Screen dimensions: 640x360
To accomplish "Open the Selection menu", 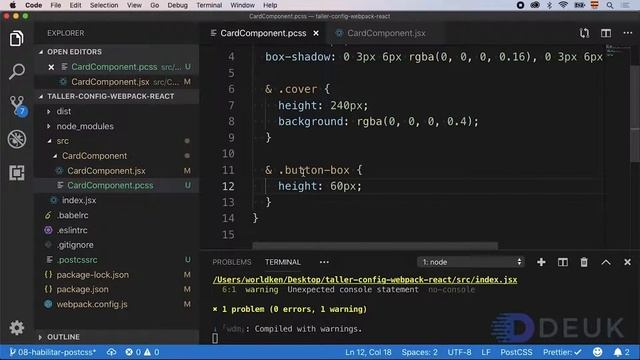I will coord(104,5).
